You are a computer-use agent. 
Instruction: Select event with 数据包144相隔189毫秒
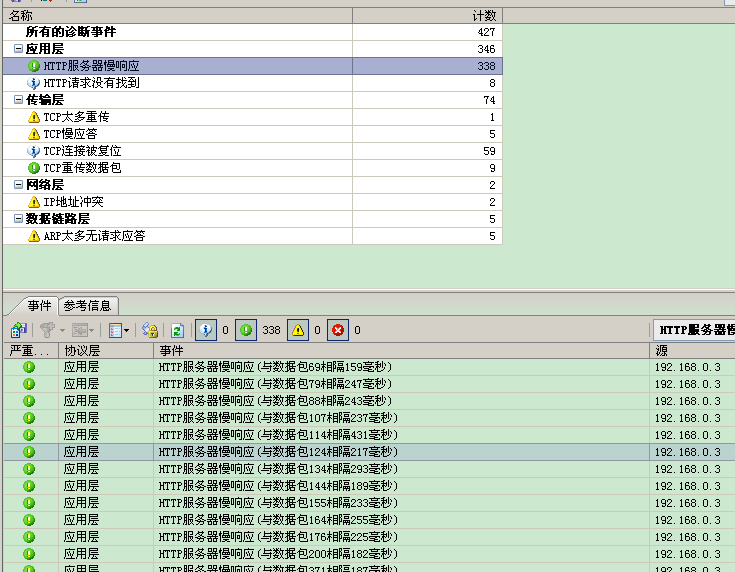369,486
